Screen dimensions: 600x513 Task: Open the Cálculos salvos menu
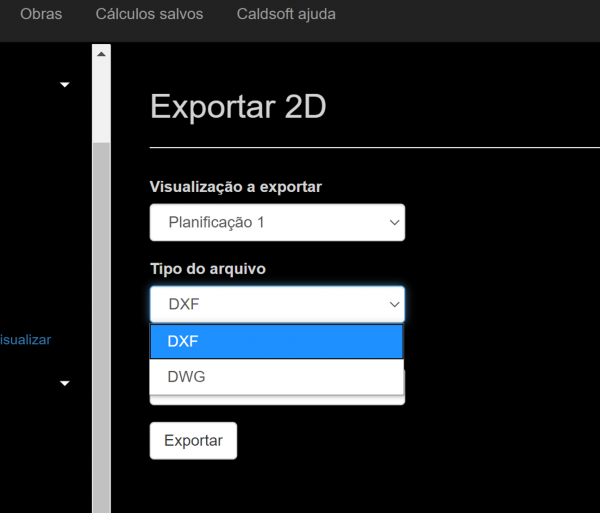pos(149,15)
